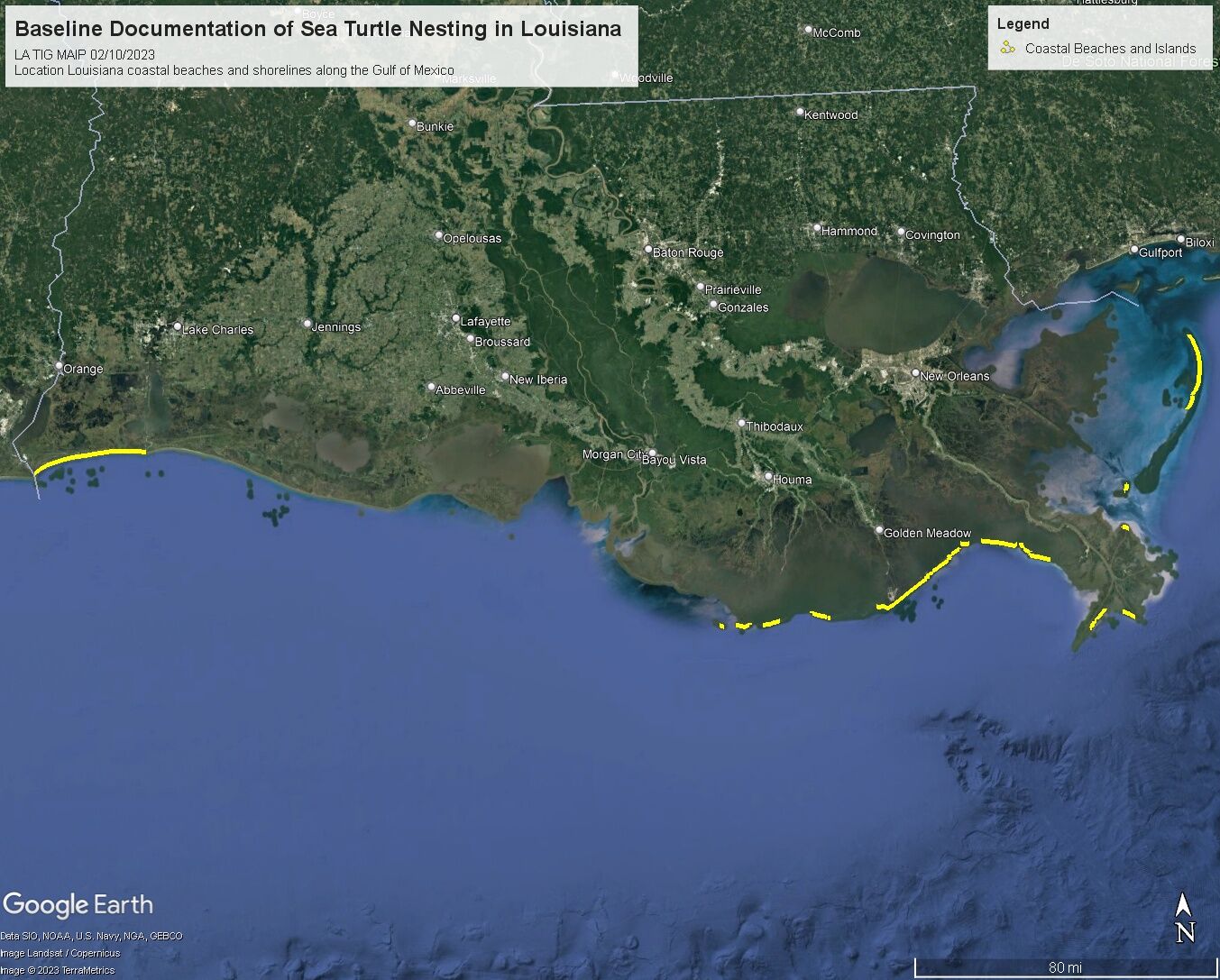Select the Houma city marker

(768, 477)
